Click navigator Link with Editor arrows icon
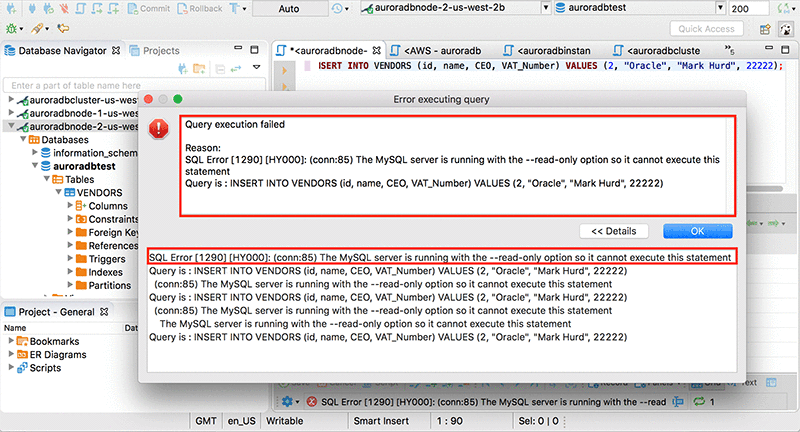The height and width of the screenshot is (432, 800). 236,68
